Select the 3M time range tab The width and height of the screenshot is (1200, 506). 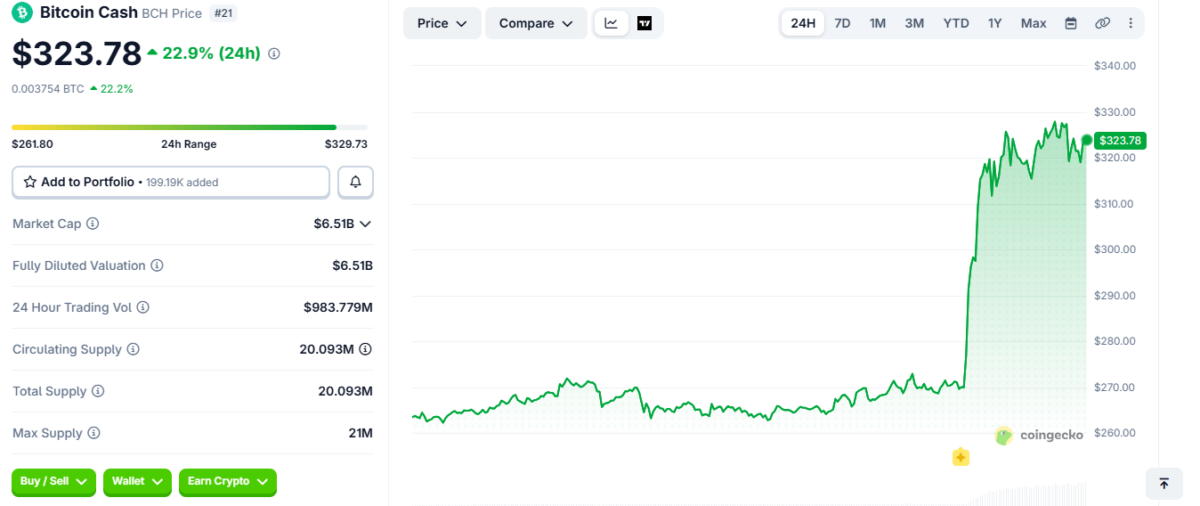[915, 23]
